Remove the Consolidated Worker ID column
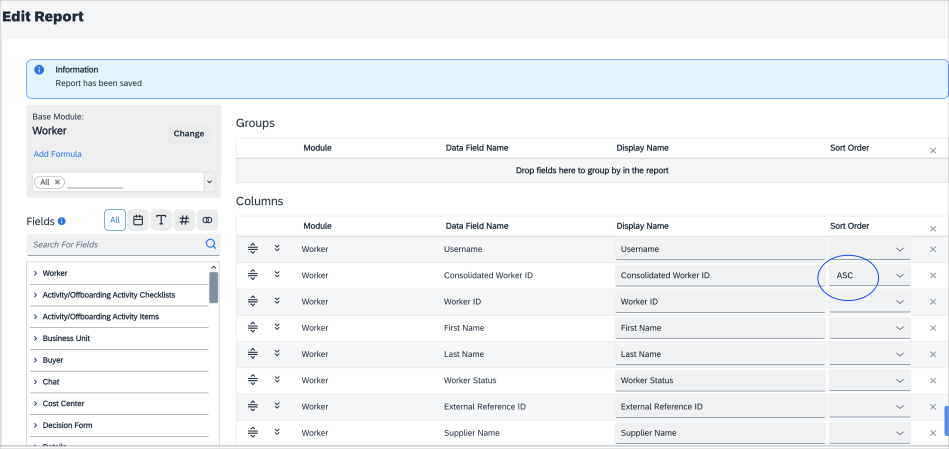Viewport: 949px width, 449px height. pos(933,275)
